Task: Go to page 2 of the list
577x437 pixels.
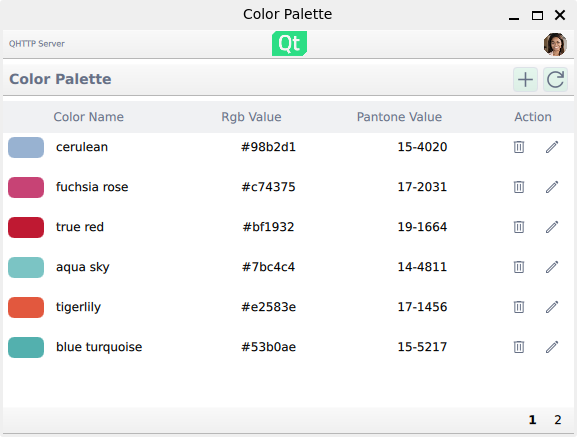Action: click(x=557, y=420)
